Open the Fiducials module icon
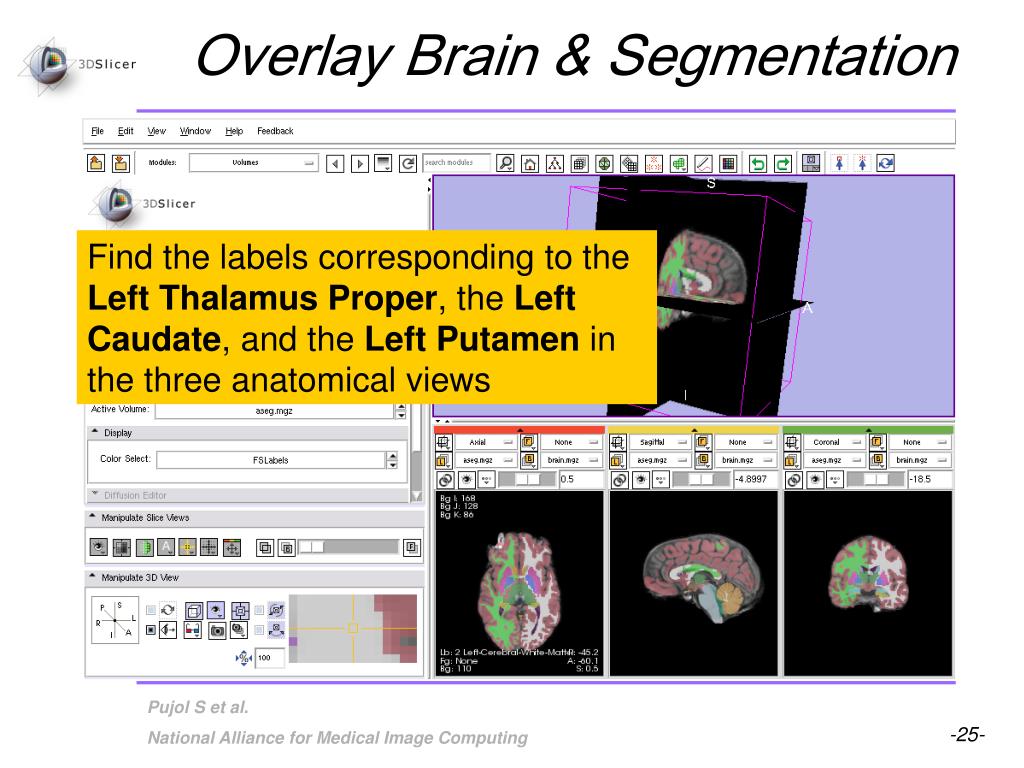 click(x=654, y=163)
